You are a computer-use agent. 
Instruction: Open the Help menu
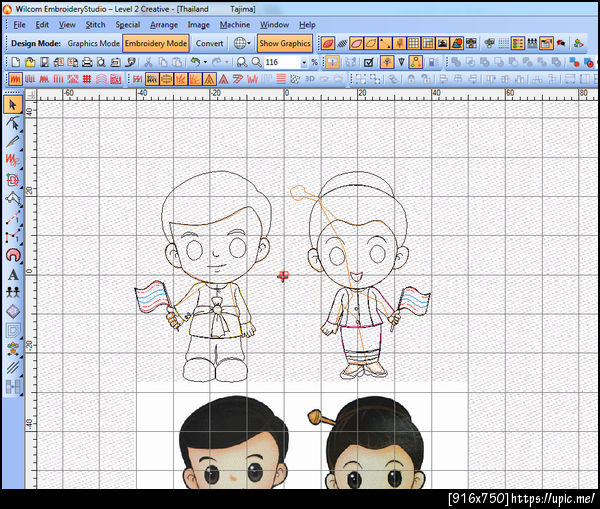[x=307, y=25]
